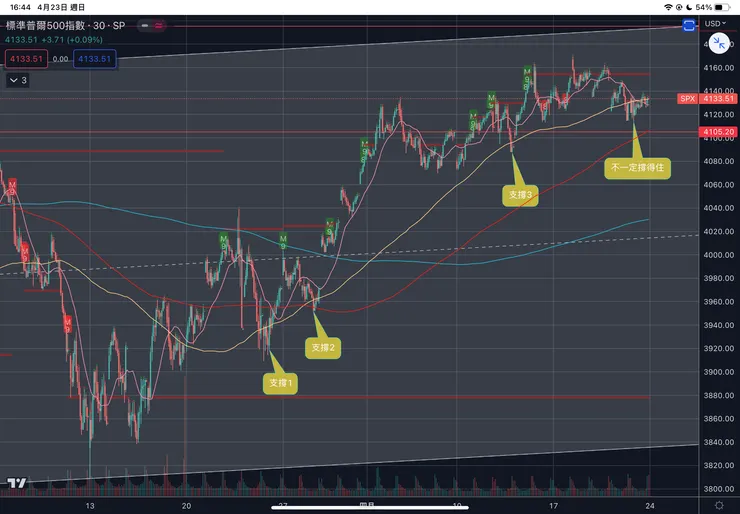The image size is (740, 514).
Task: Tap the battery icon showing 54%
Action: coord(723,7)
